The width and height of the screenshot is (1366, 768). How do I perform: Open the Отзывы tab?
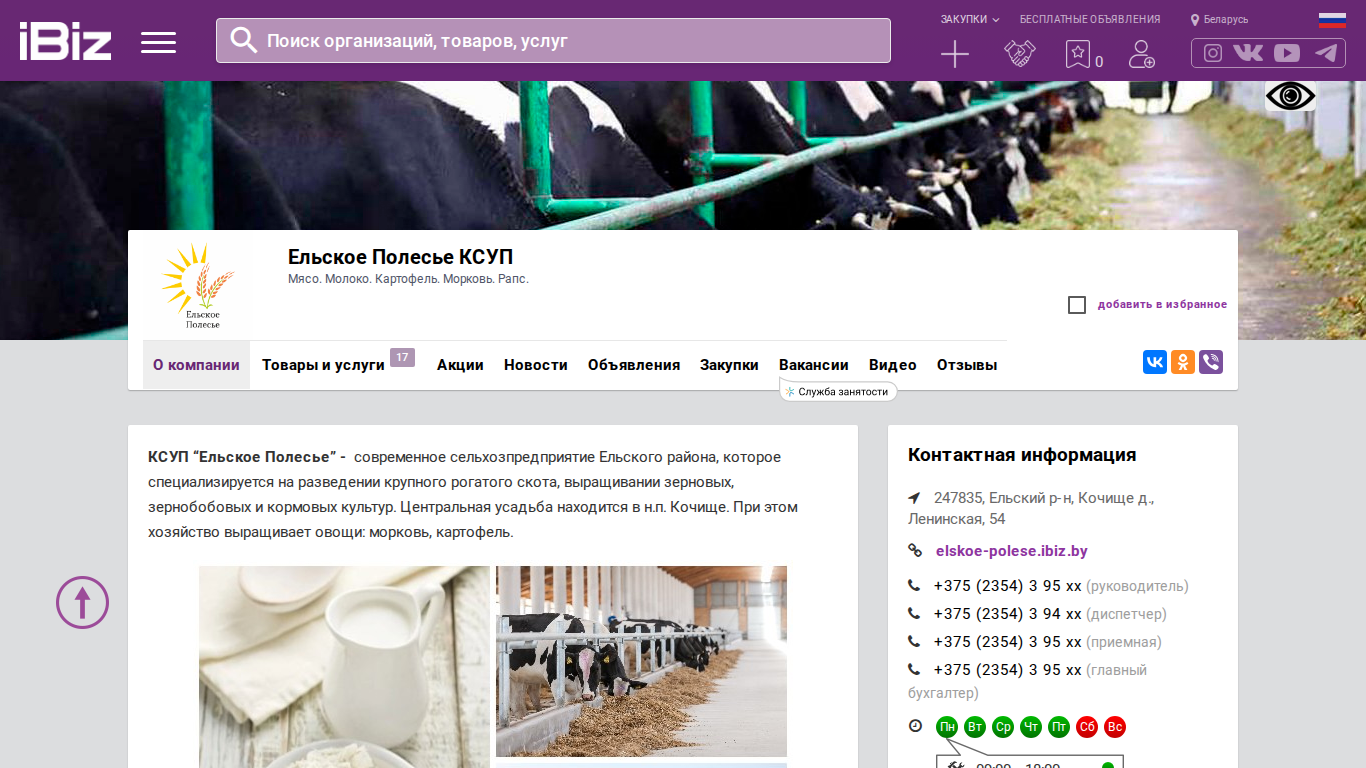[x=967, y=365]
